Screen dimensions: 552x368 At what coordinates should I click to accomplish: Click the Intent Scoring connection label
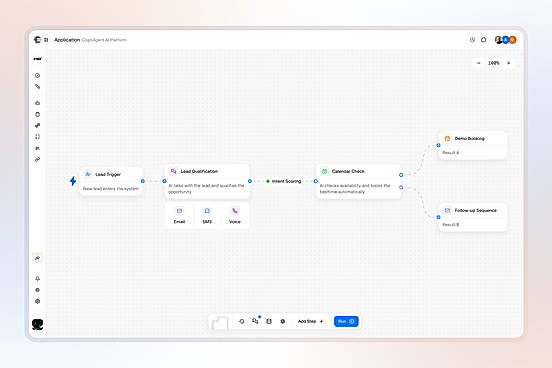tap(284, 181)
